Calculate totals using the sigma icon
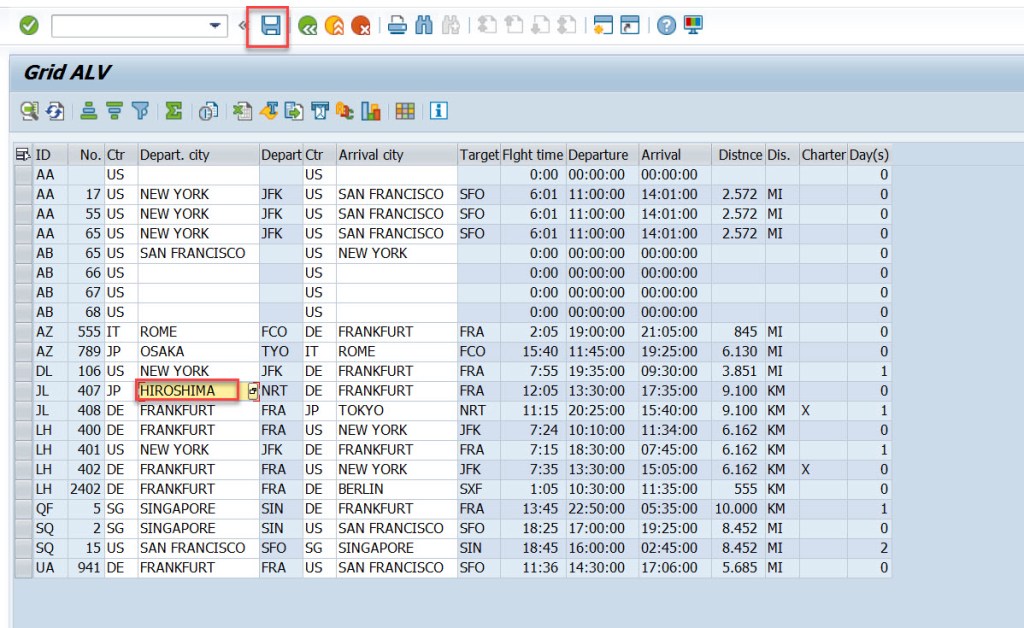This screenshot has height=628, width=1024. tap(173, 112)
